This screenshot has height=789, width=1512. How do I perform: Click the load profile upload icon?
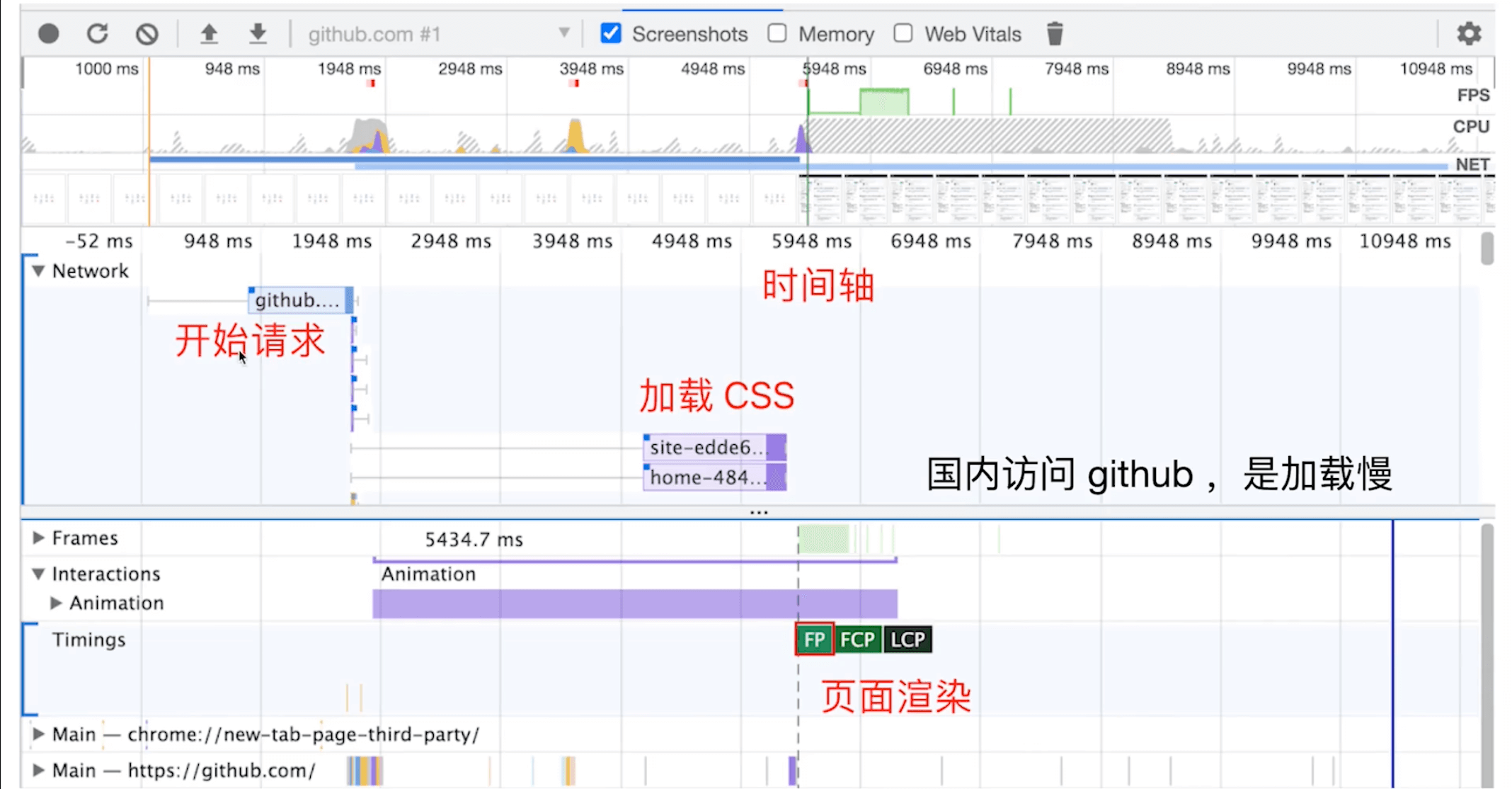pyautogui.click(x=209, y=33)
